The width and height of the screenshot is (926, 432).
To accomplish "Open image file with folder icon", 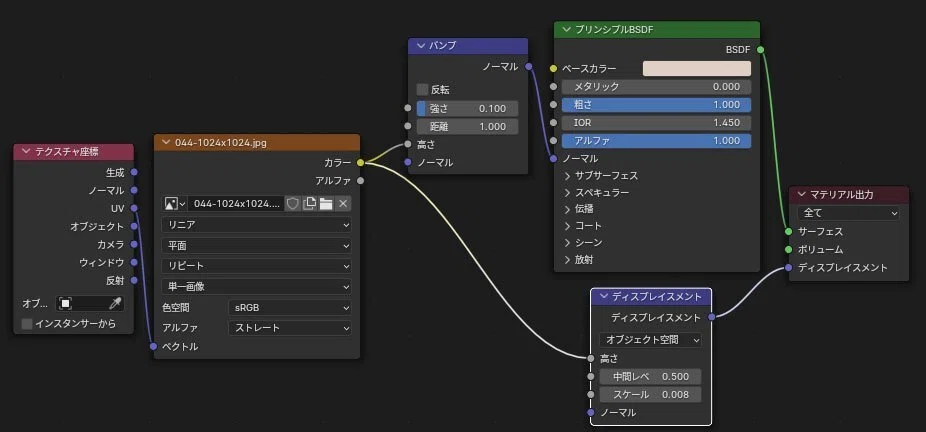I will tap(325, 204).
